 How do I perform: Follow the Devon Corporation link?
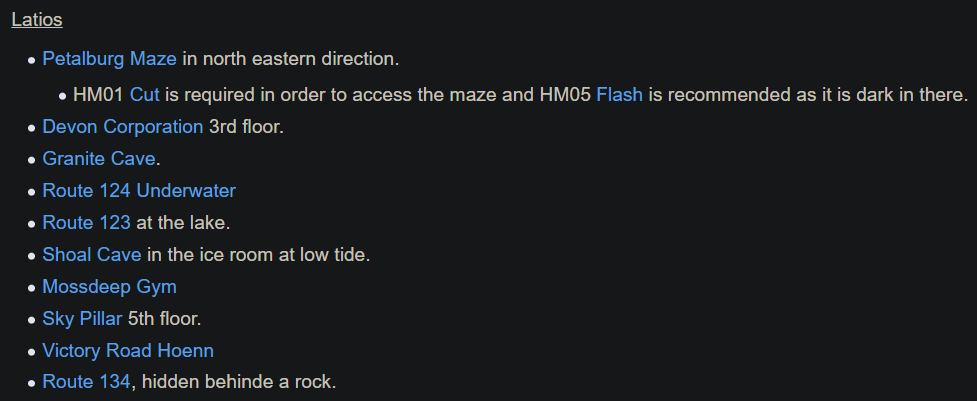(122, 127)
